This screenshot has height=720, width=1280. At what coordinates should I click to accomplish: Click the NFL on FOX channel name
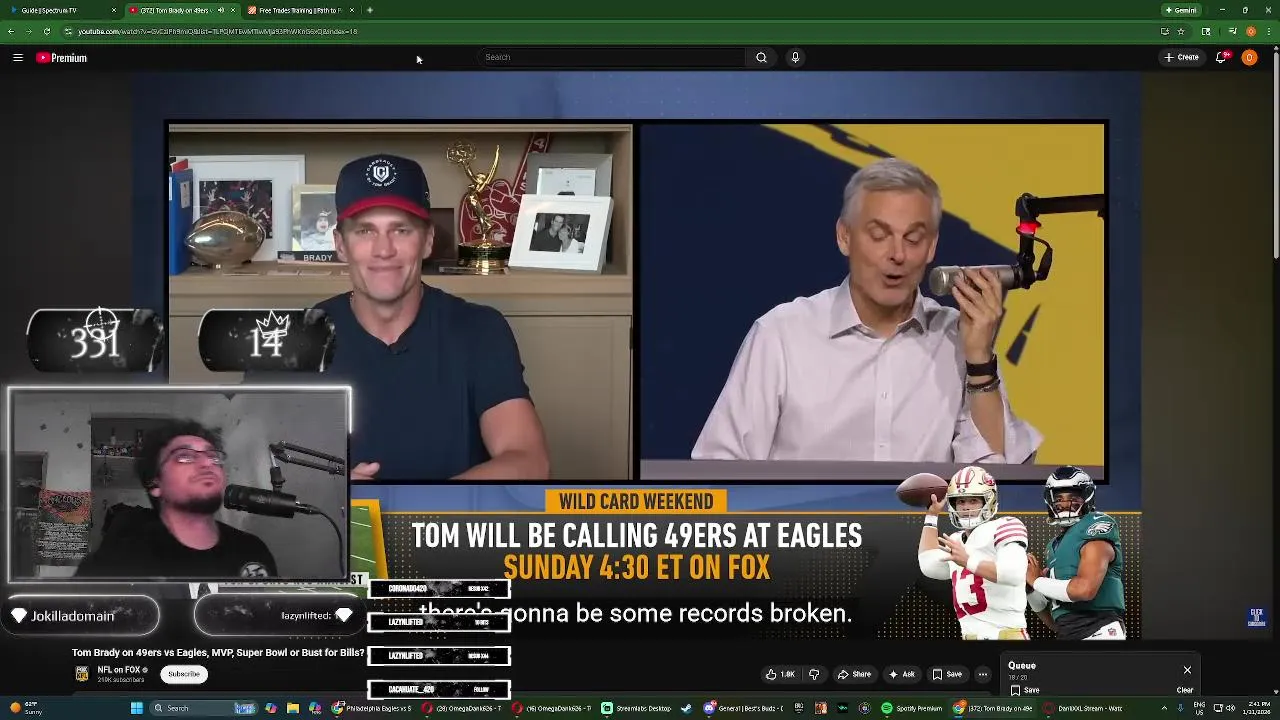119,670
